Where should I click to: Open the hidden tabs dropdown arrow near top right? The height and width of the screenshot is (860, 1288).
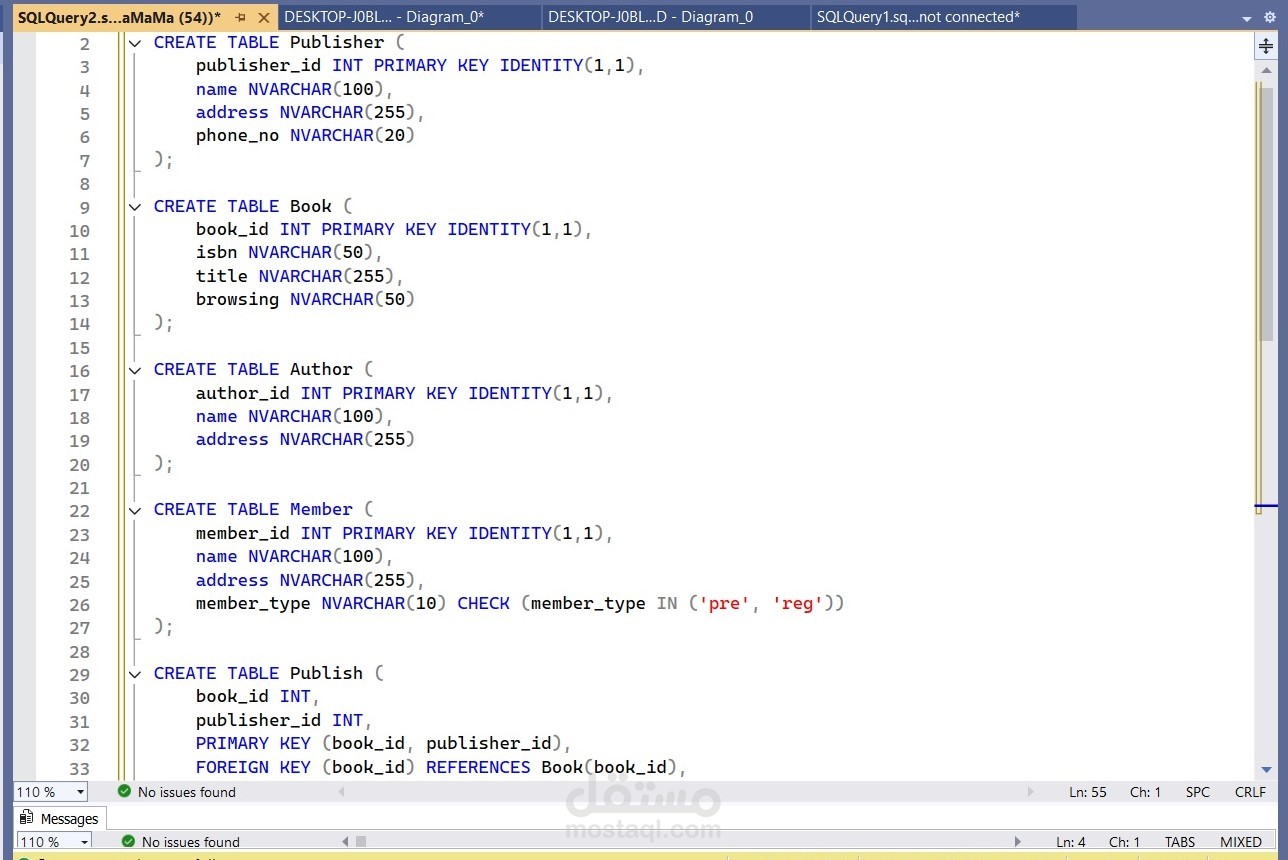[x=1246, y=17]
